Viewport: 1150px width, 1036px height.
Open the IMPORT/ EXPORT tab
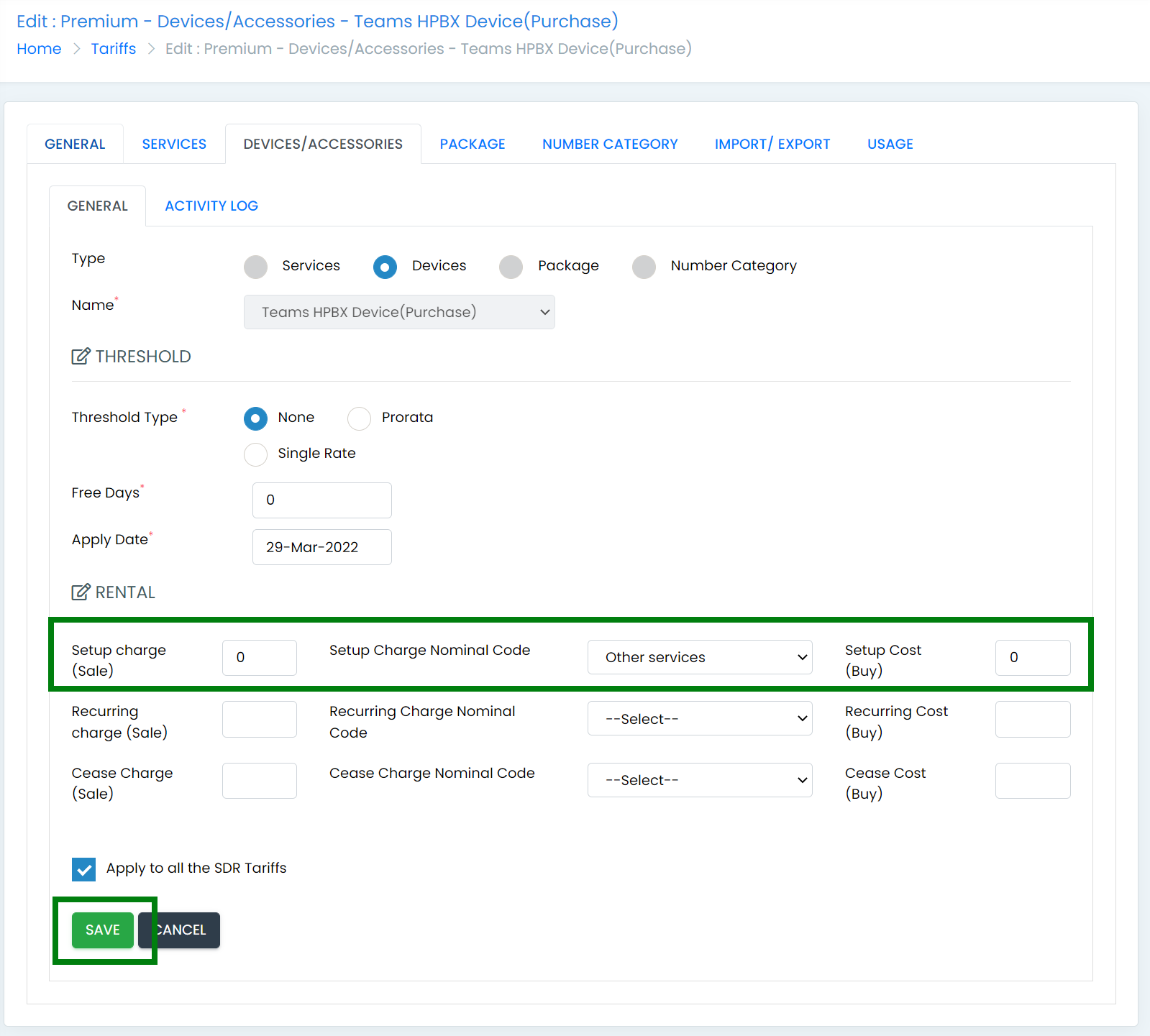coord(772,144)
